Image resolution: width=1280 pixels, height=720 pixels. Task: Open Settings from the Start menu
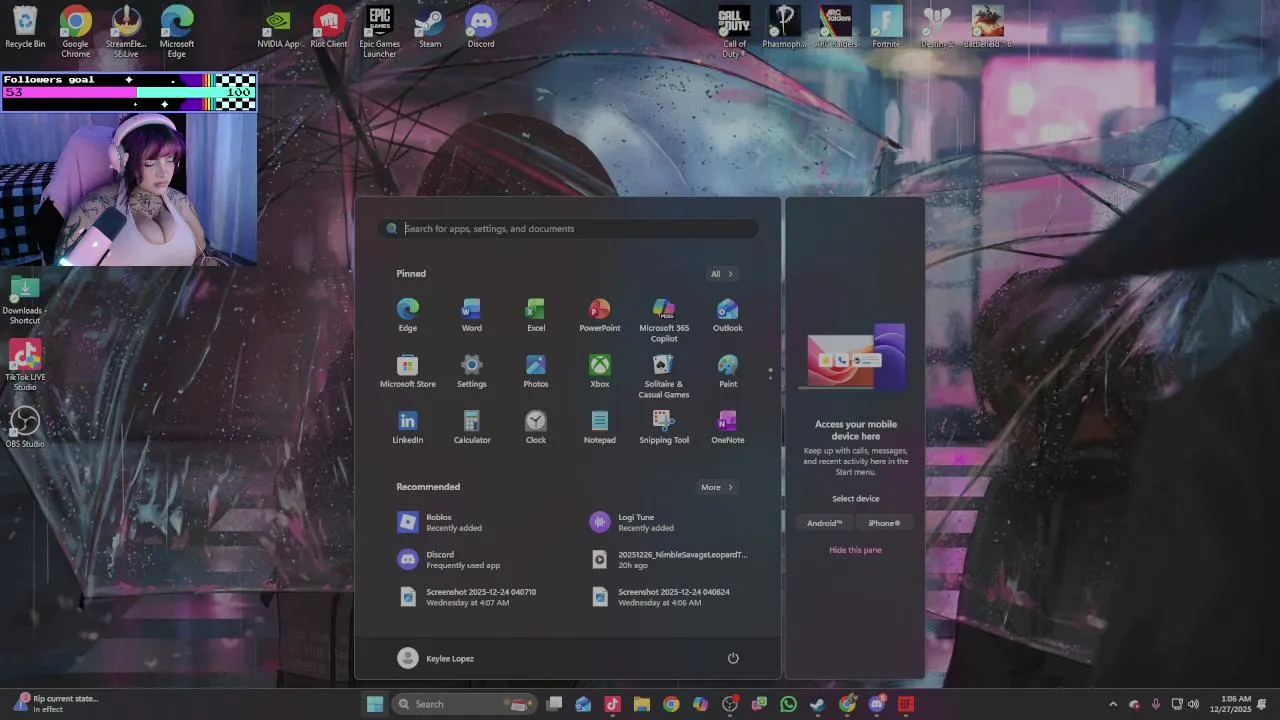click(471, 371)
